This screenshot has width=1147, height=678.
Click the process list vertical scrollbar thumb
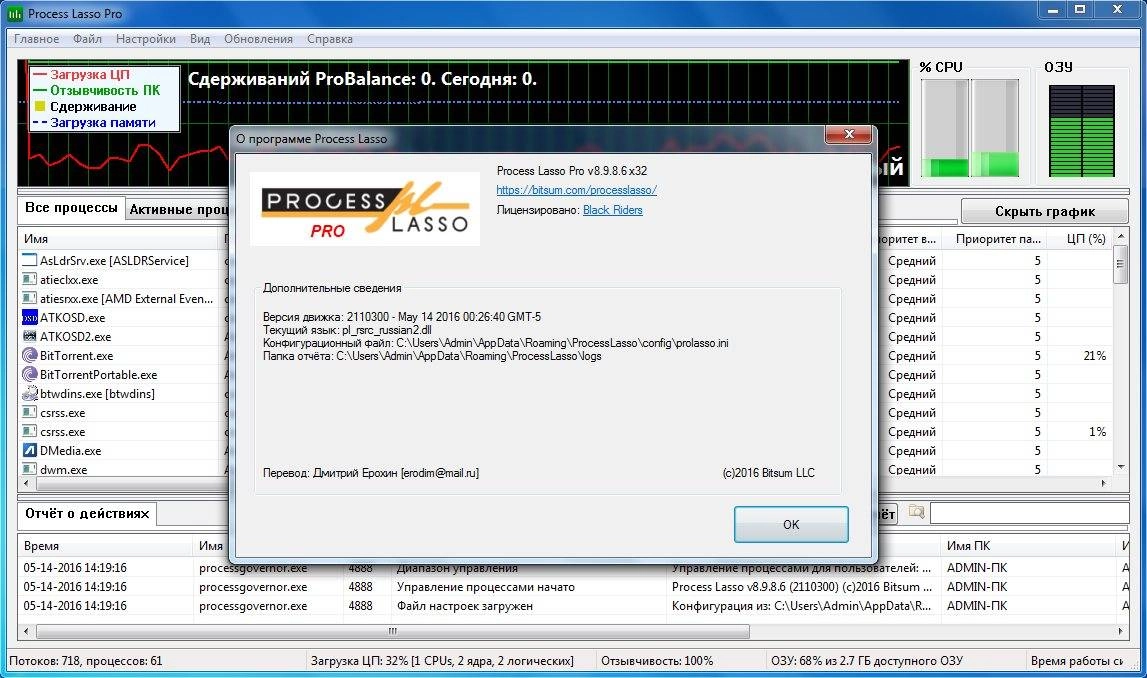click(x=1120, y=265)
